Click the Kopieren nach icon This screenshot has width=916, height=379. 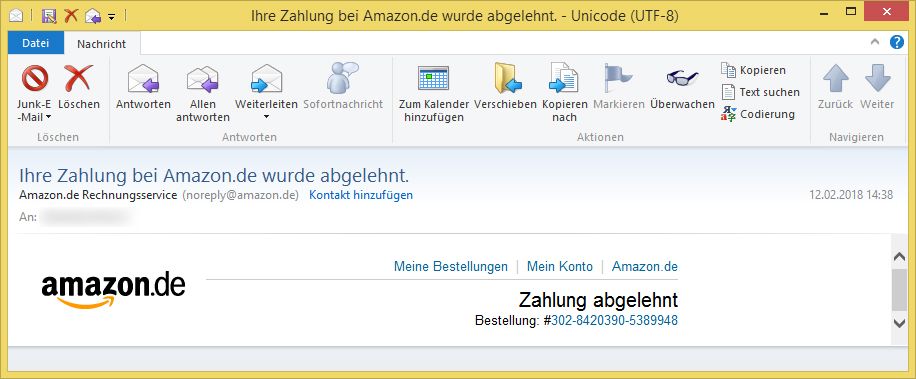click(x=564, y=78)
